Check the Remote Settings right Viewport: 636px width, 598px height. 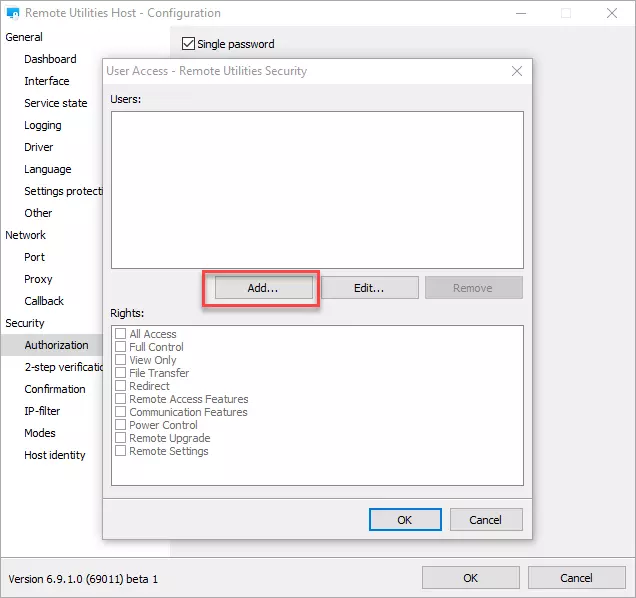point(121,451)
